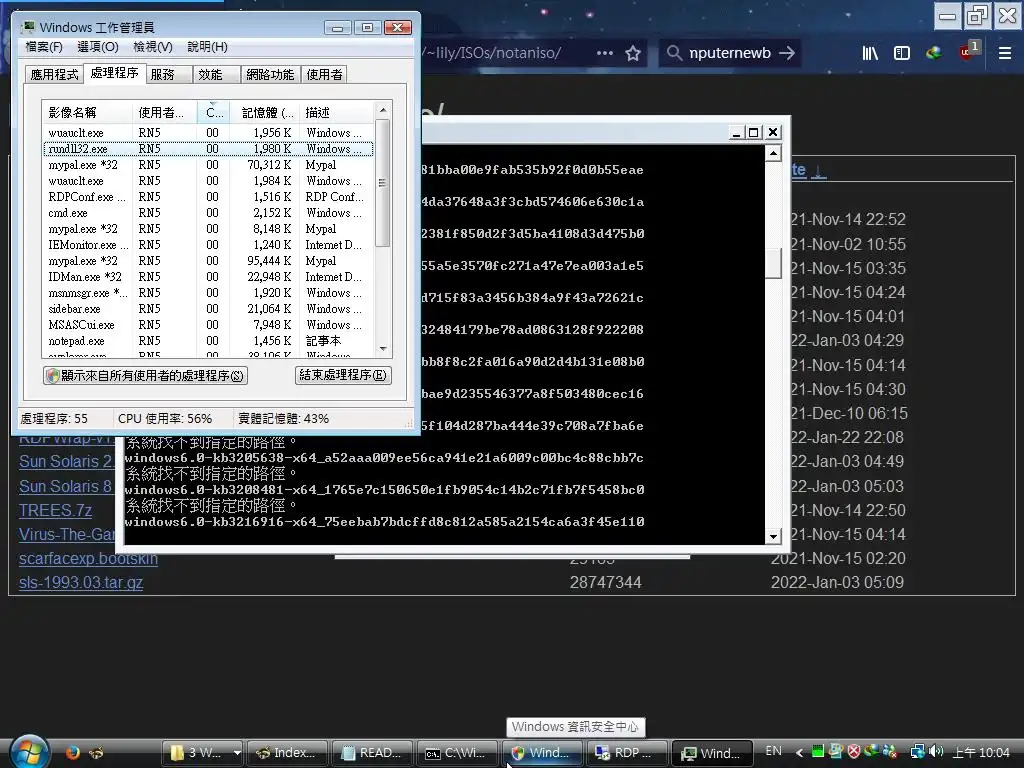Switch to READ... notepad taskbar button
The image size is (1024, 768).
[372, 752]
